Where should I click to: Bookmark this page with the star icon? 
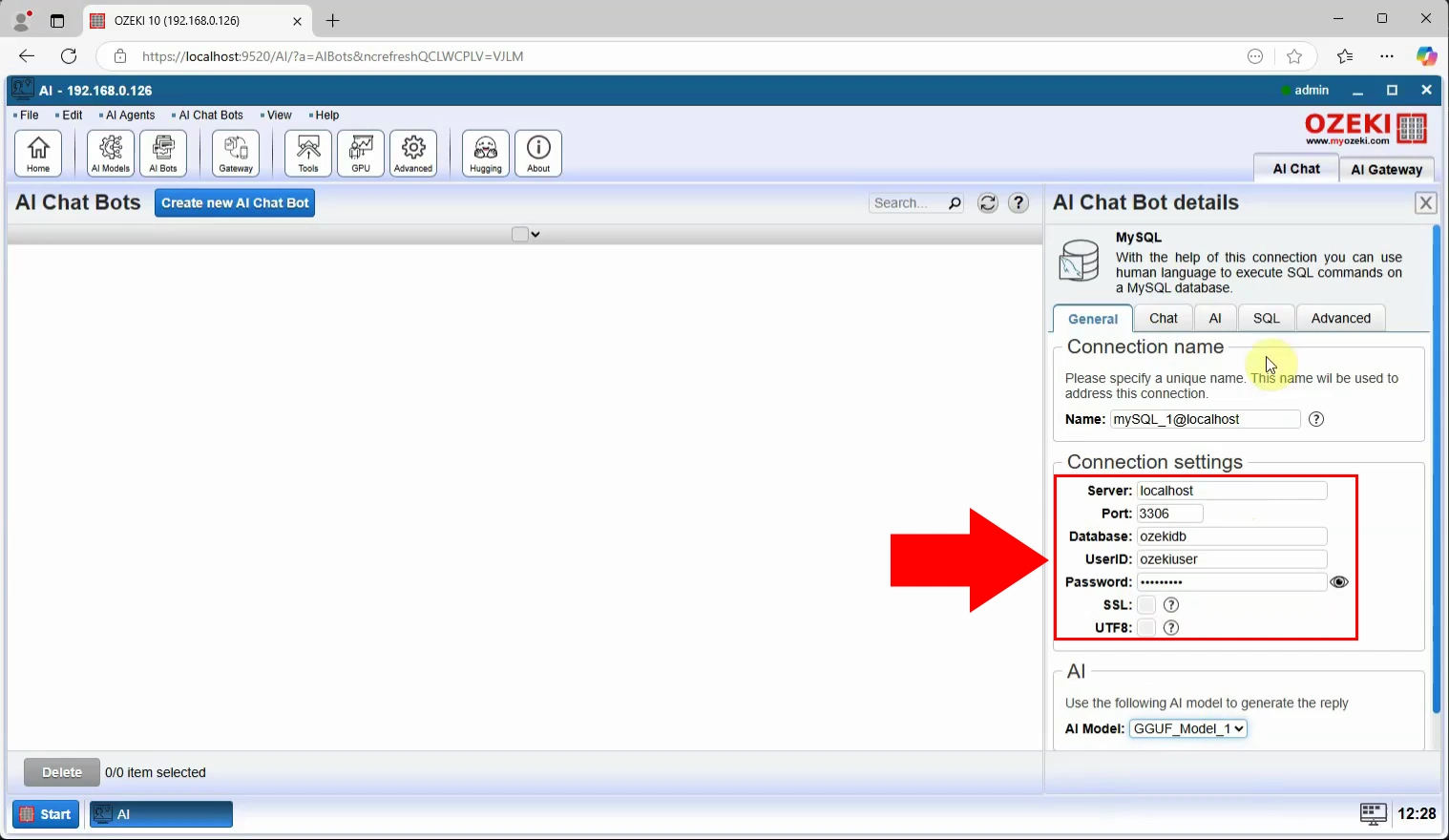pos(1294,56)
